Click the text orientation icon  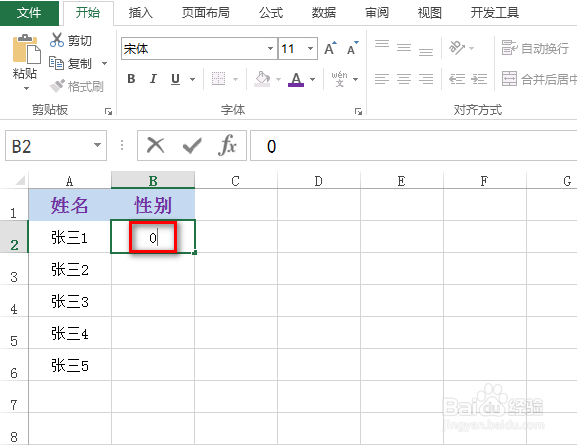click(x=457, y=48)
